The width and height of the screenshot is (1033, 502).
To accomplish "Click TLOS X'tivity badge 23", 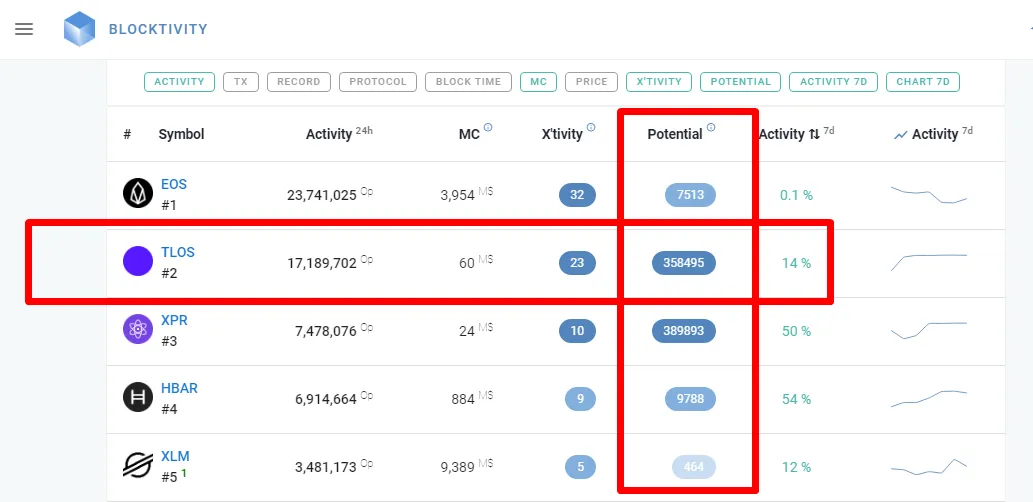I will [577, 263].
